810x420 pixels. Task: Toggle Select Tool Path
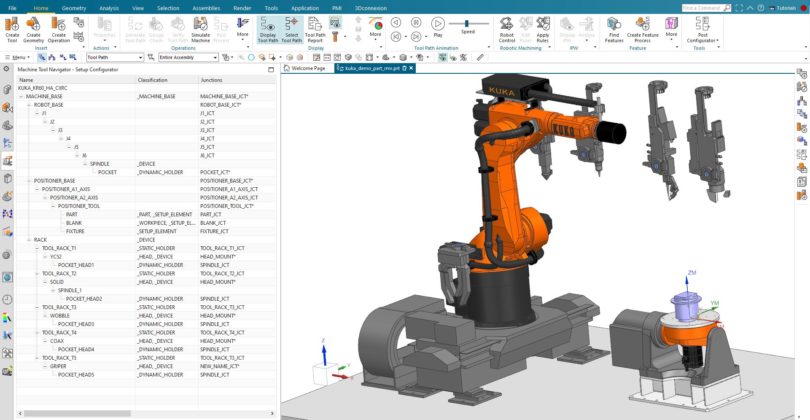291,29
